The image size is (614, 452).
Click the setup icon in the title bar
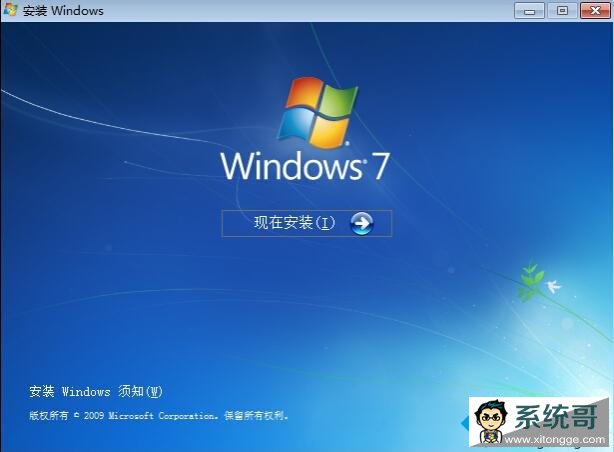11,10
